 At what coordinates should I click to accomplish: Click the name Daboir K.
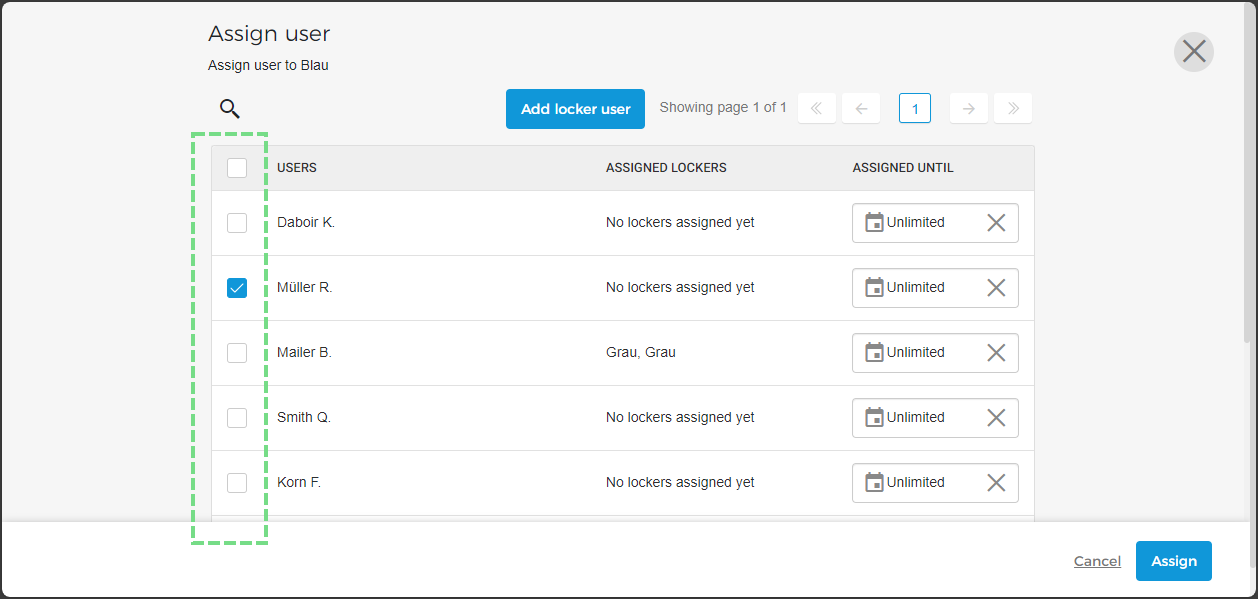tap(306, 223)
